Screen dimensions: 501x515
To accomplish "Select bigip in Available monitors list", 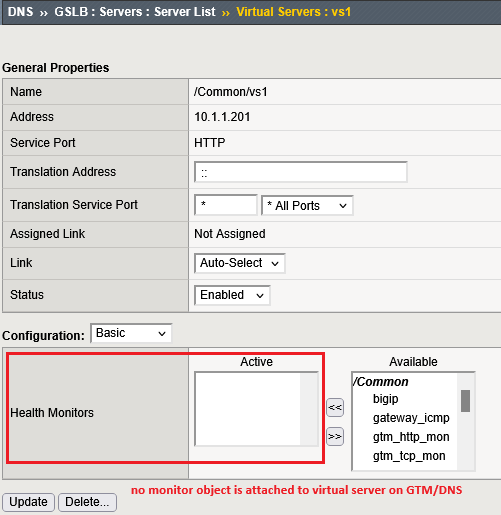I will [x=386, y=399].
